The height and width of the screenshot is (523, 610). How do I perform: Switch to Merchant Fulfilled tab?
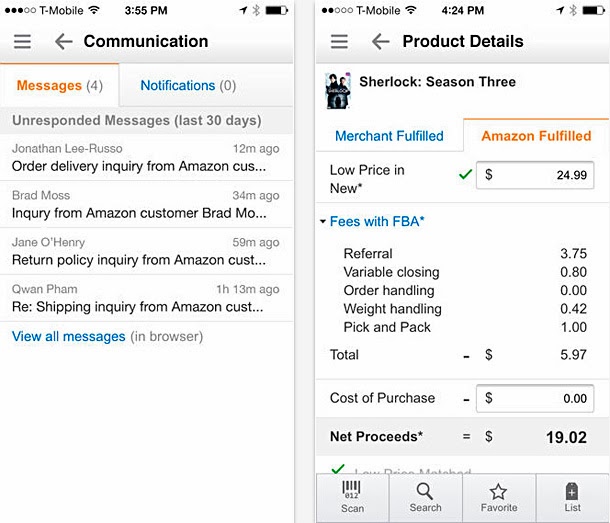[x=389, y=136]
